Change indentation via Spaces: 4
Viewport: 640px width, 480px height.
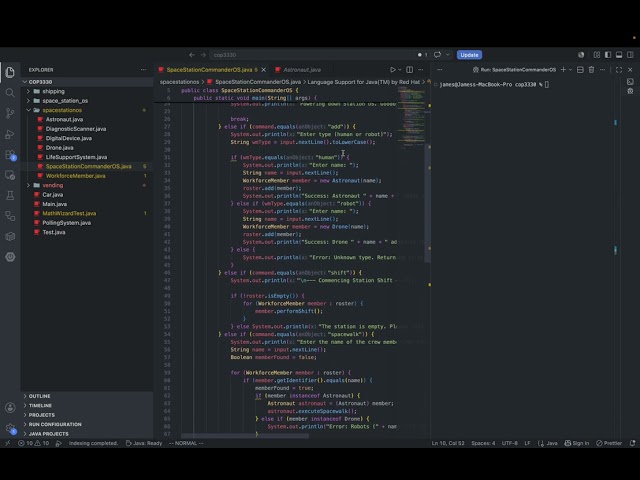click(x=483, y=443)
